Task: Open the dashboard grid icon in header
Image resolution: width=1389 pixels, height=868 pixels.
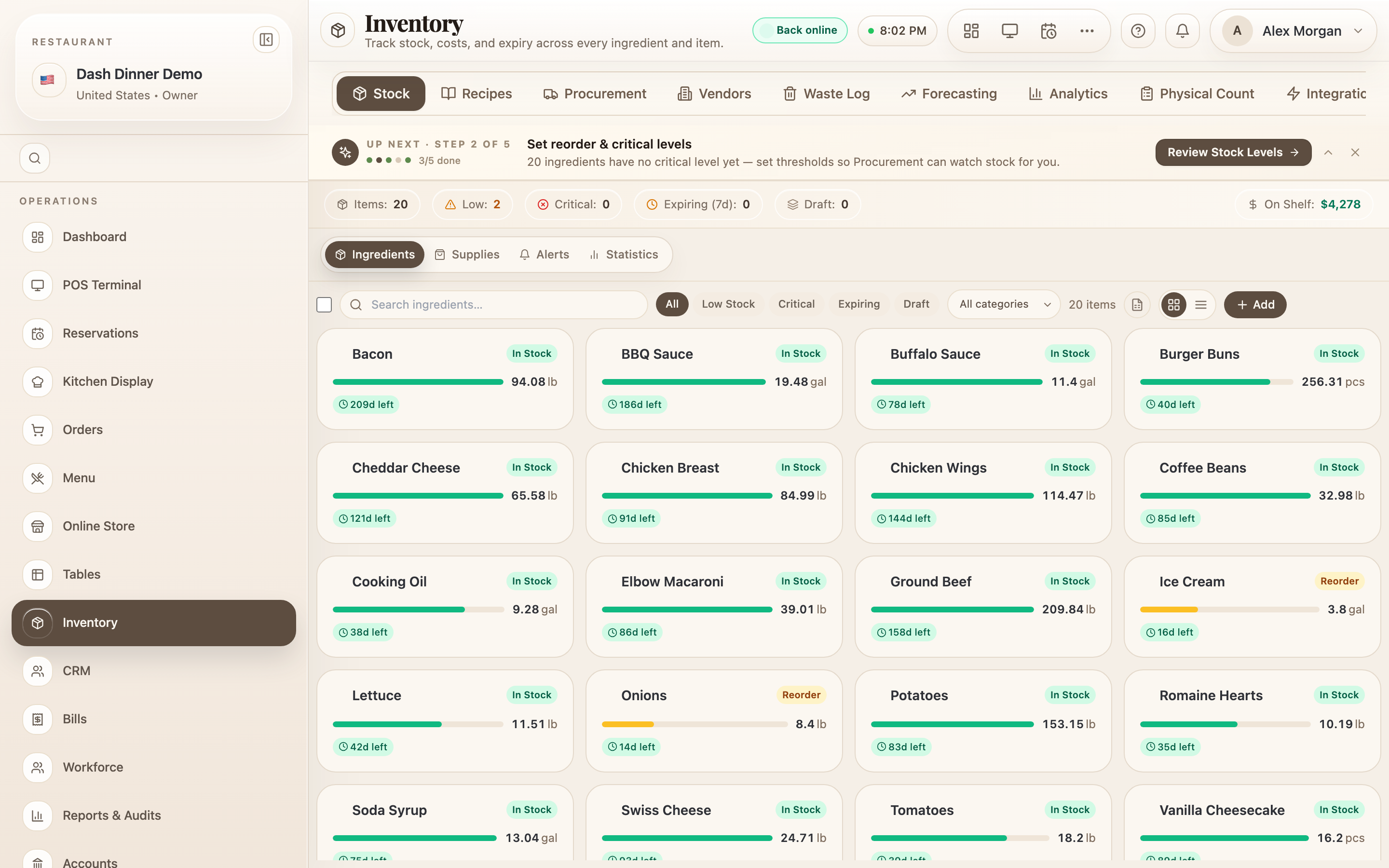Action: (970, 31)
